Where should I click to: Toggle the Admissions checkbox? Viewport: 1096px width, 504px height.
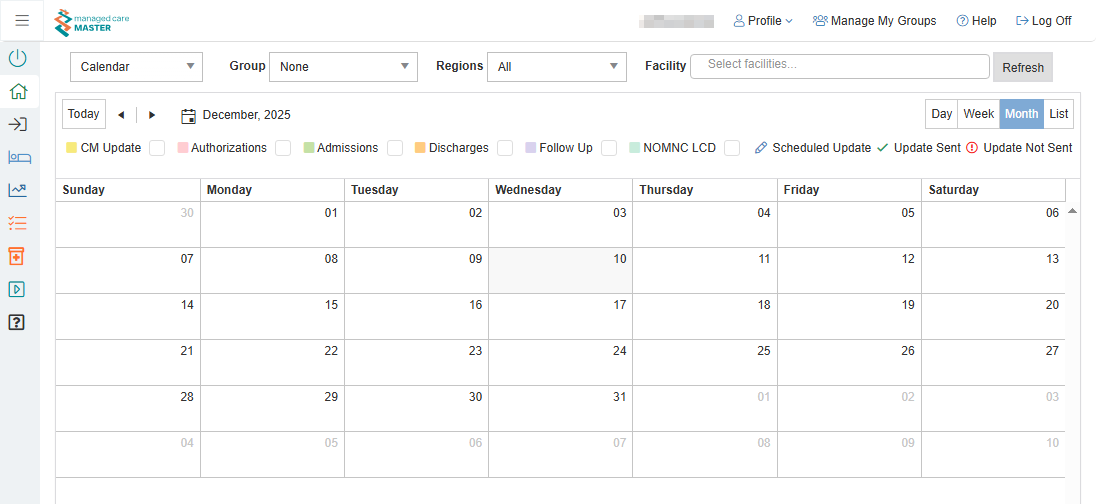pos(395,148)
